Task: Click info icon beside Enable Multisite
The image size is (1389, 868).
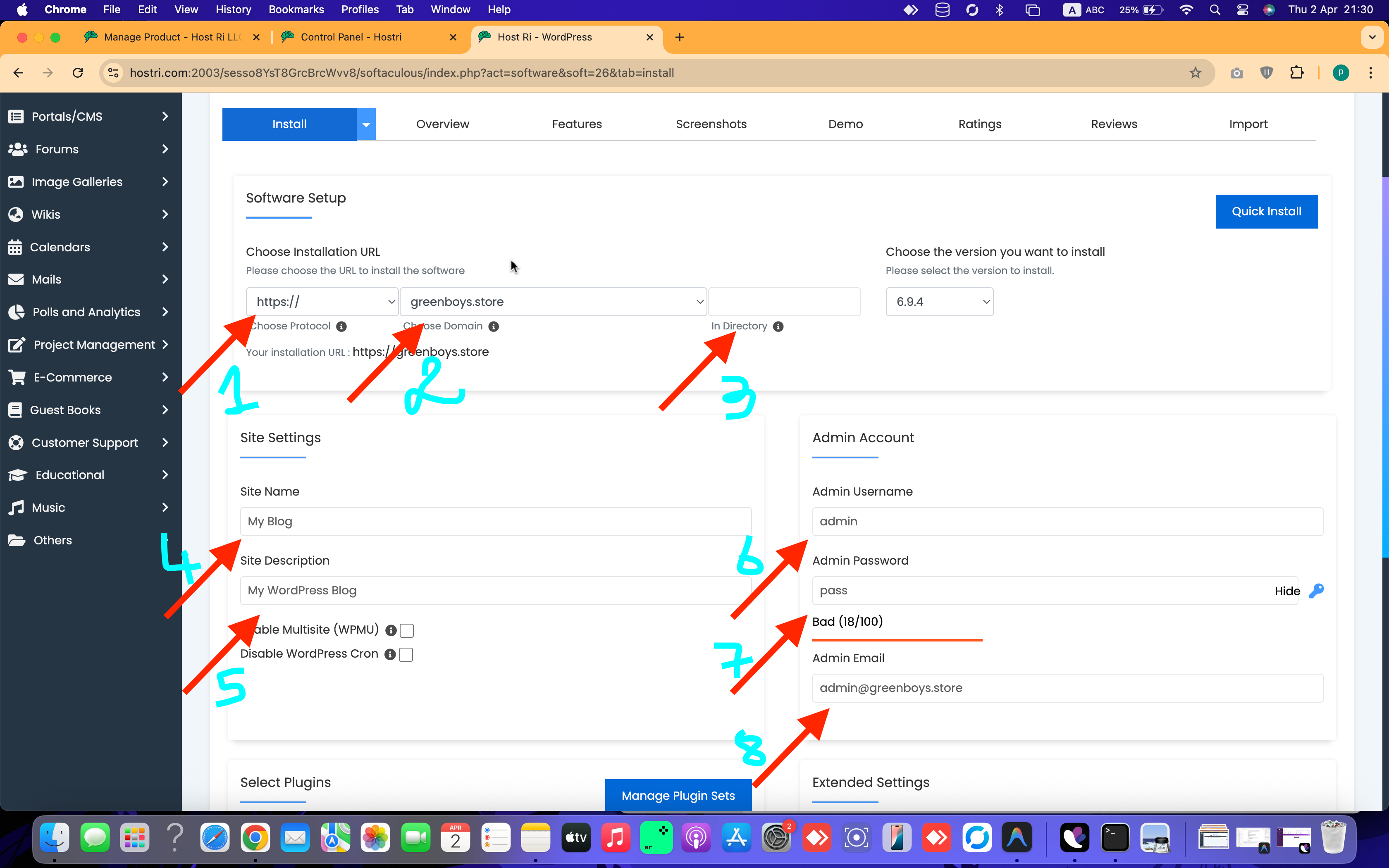Action: (x=391, y=630)
